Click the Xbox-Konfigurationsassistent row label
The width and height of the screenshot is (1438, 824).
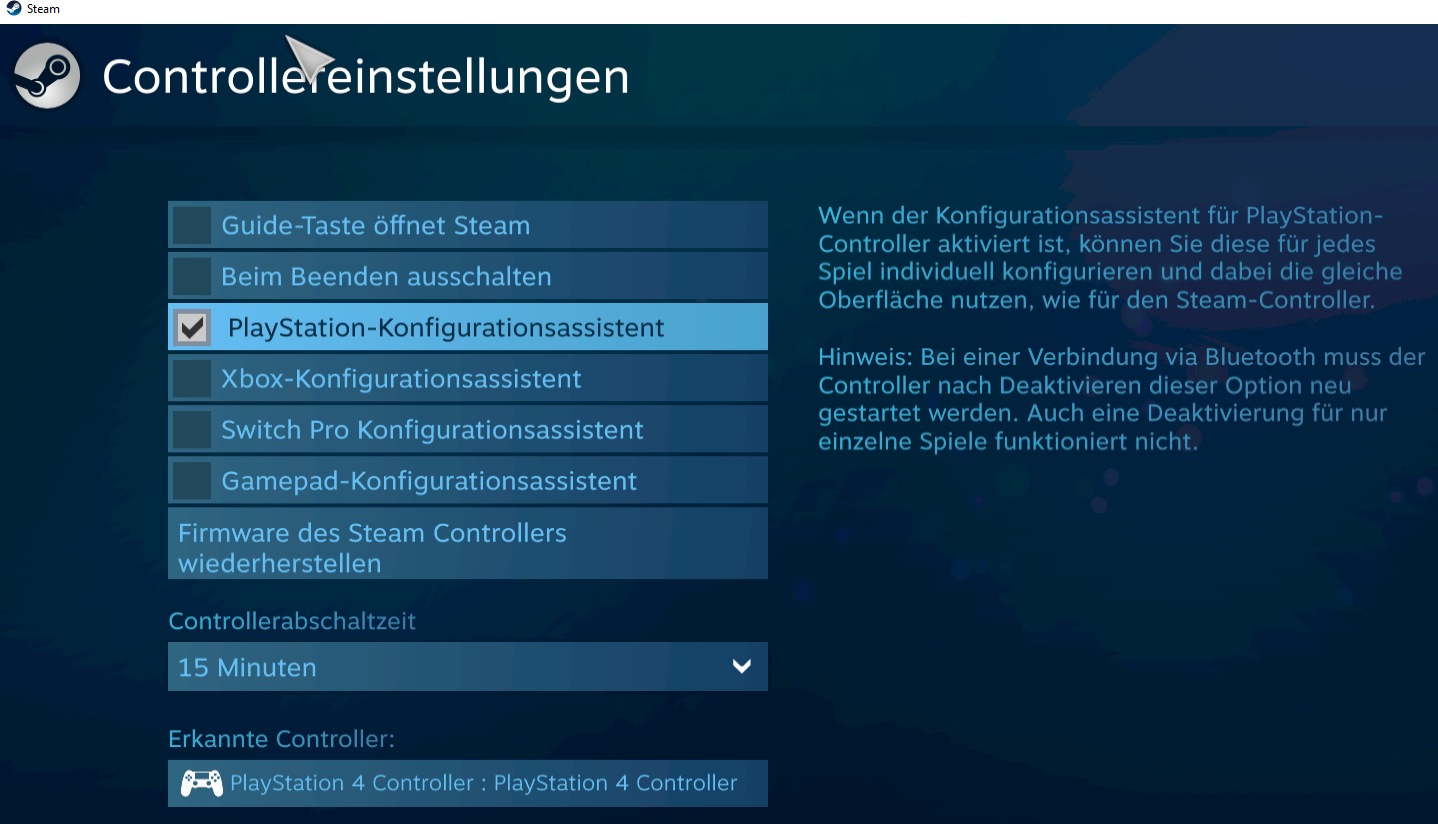point(401,379)
